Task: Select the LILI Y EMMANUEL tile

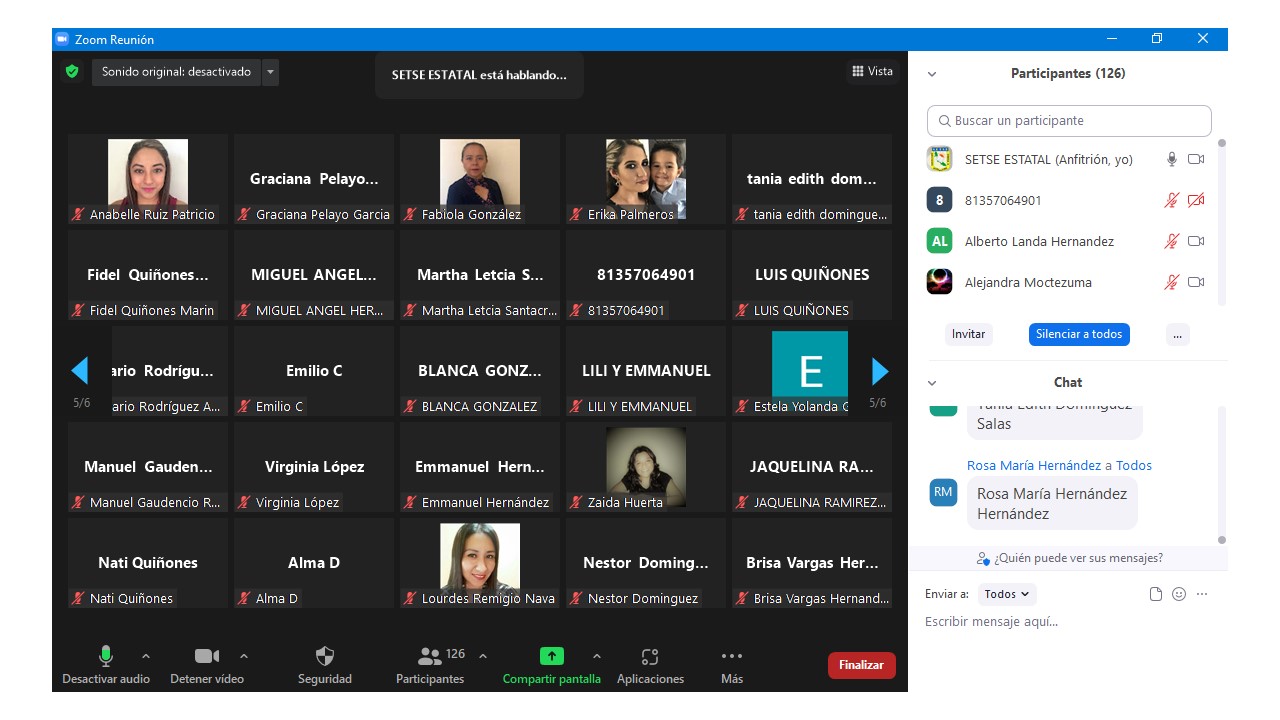Action: click(646, 371)
